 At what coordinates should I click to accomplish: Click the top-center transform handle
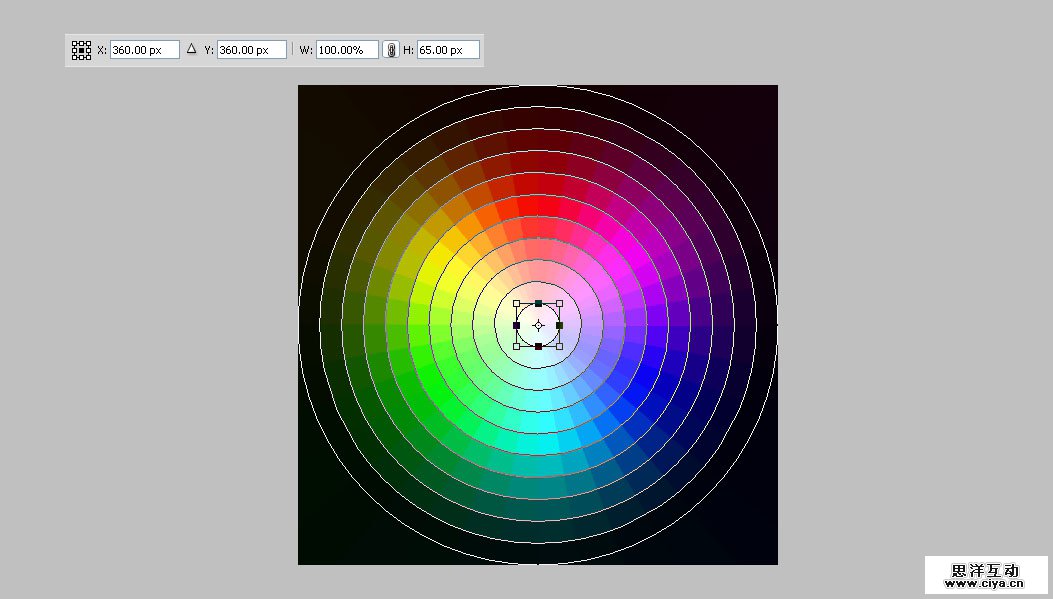point(538,303)
